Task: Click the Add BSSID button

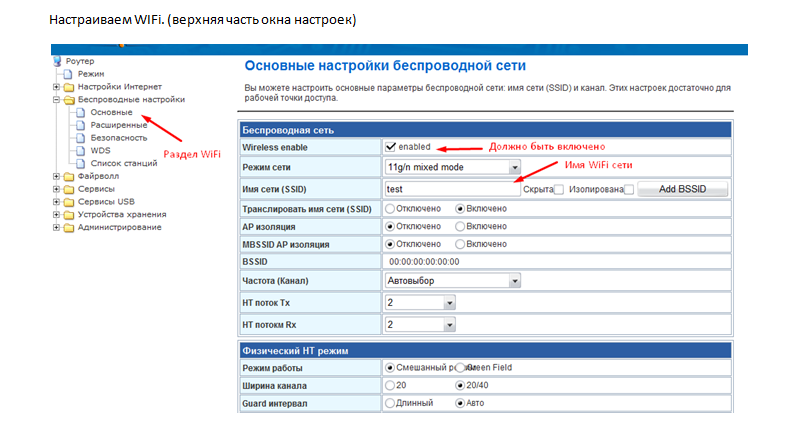Action: (682, 189)
